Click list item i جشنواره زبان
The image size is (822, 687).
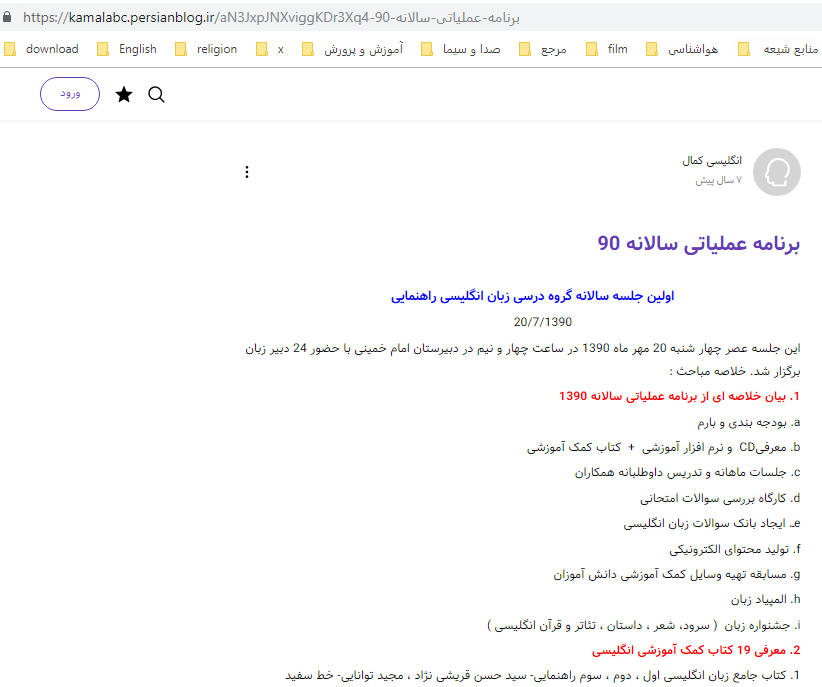644,625
